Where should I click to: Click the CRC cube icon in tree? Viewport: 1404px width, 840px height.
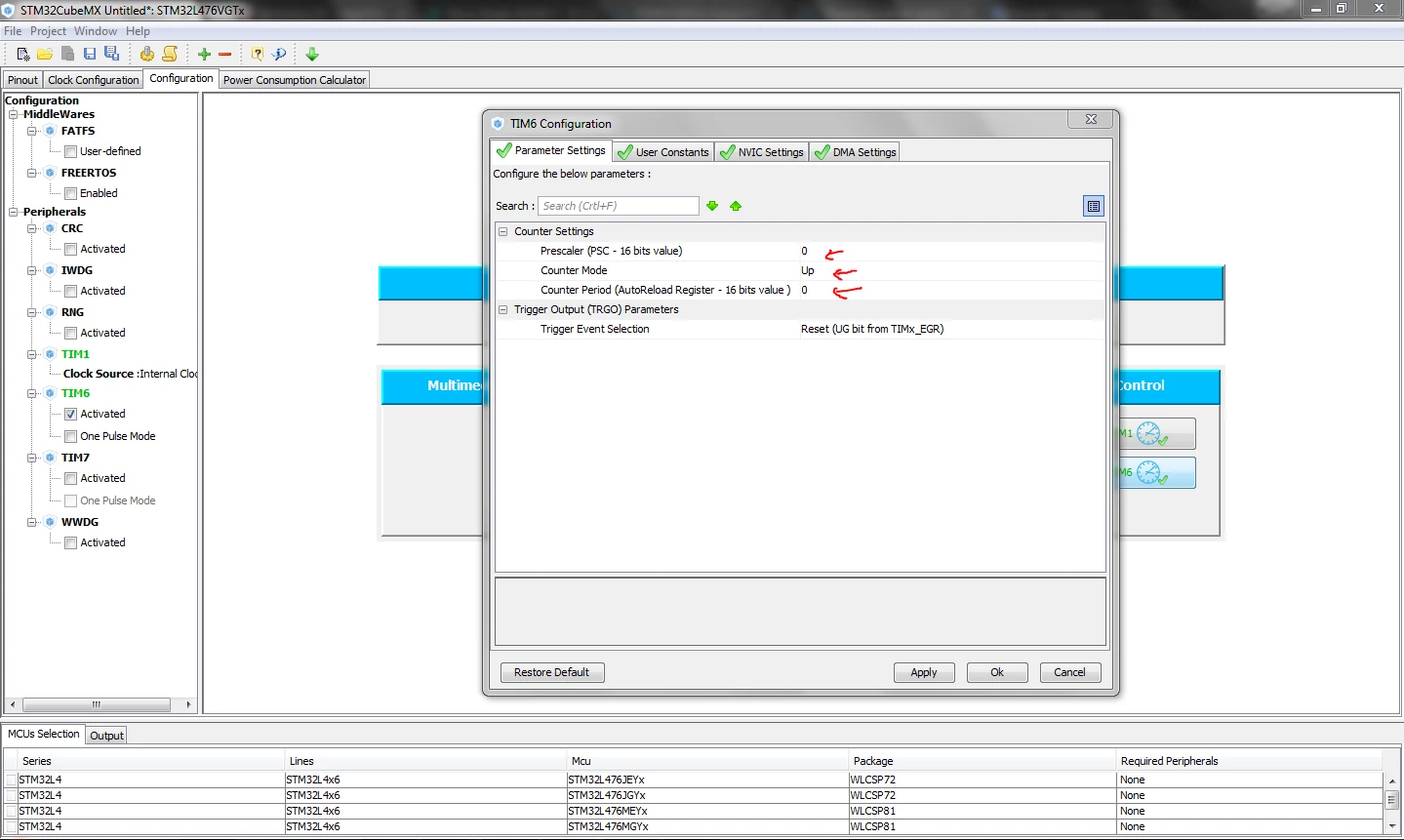(50, 228)
